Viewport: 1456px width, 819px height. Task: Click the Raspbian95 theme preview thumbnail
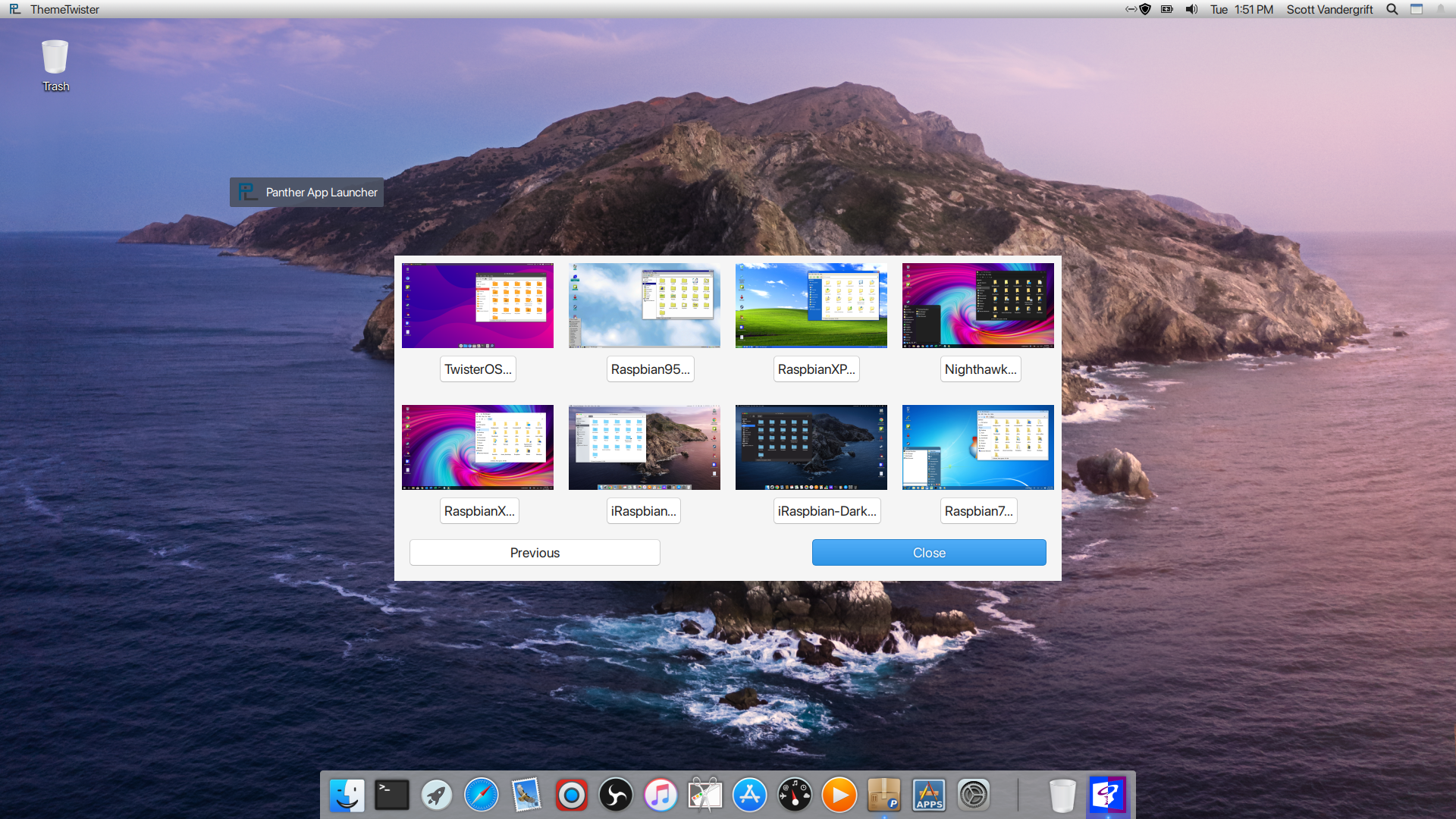(x=644, y=306)
